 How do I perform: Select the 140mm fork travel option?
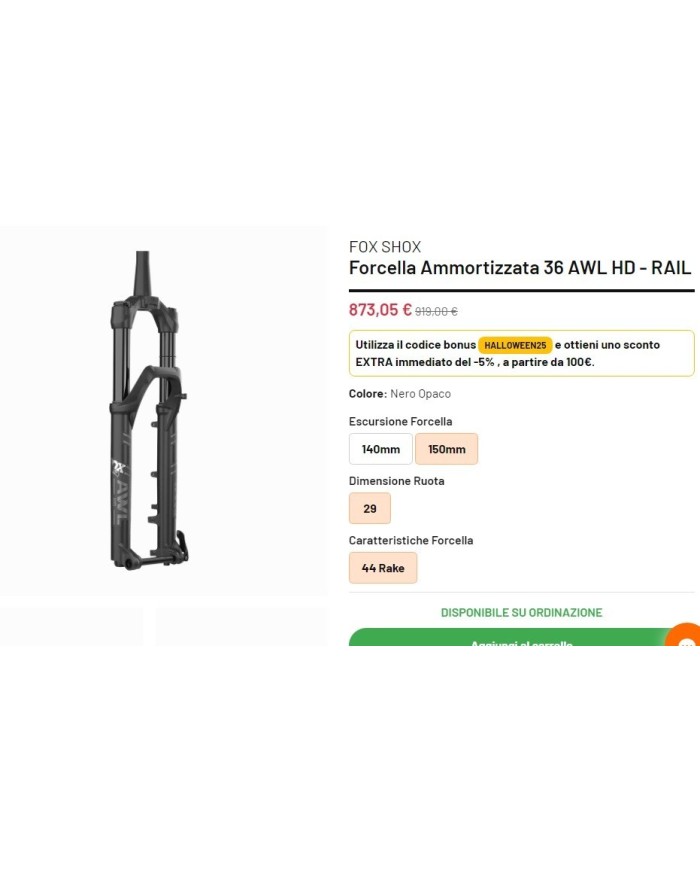(x=381, y=449)
